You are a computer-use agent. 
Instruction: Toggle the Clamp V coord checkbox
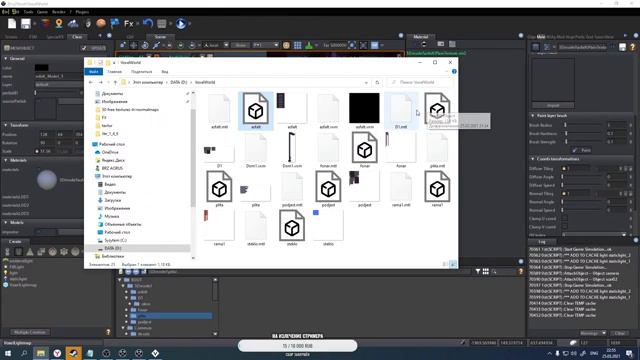pos(564,227)
